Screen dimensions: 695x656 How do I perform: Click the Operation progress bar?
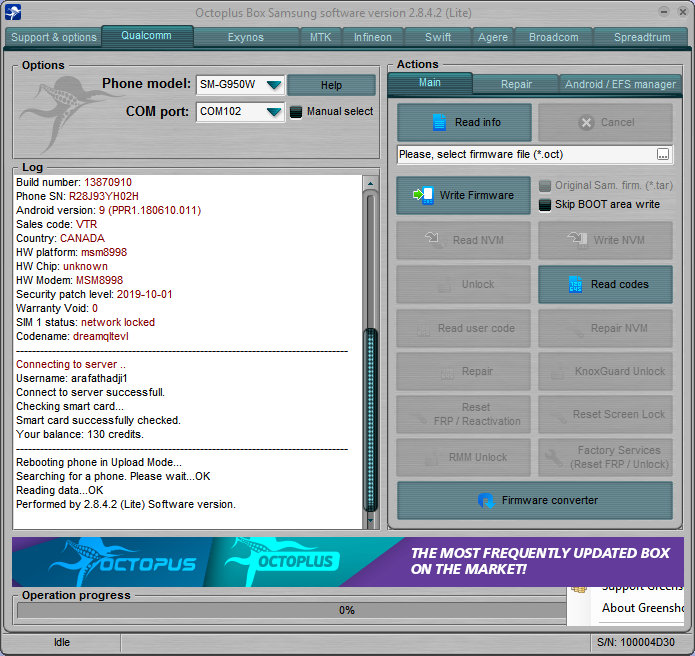292,610
